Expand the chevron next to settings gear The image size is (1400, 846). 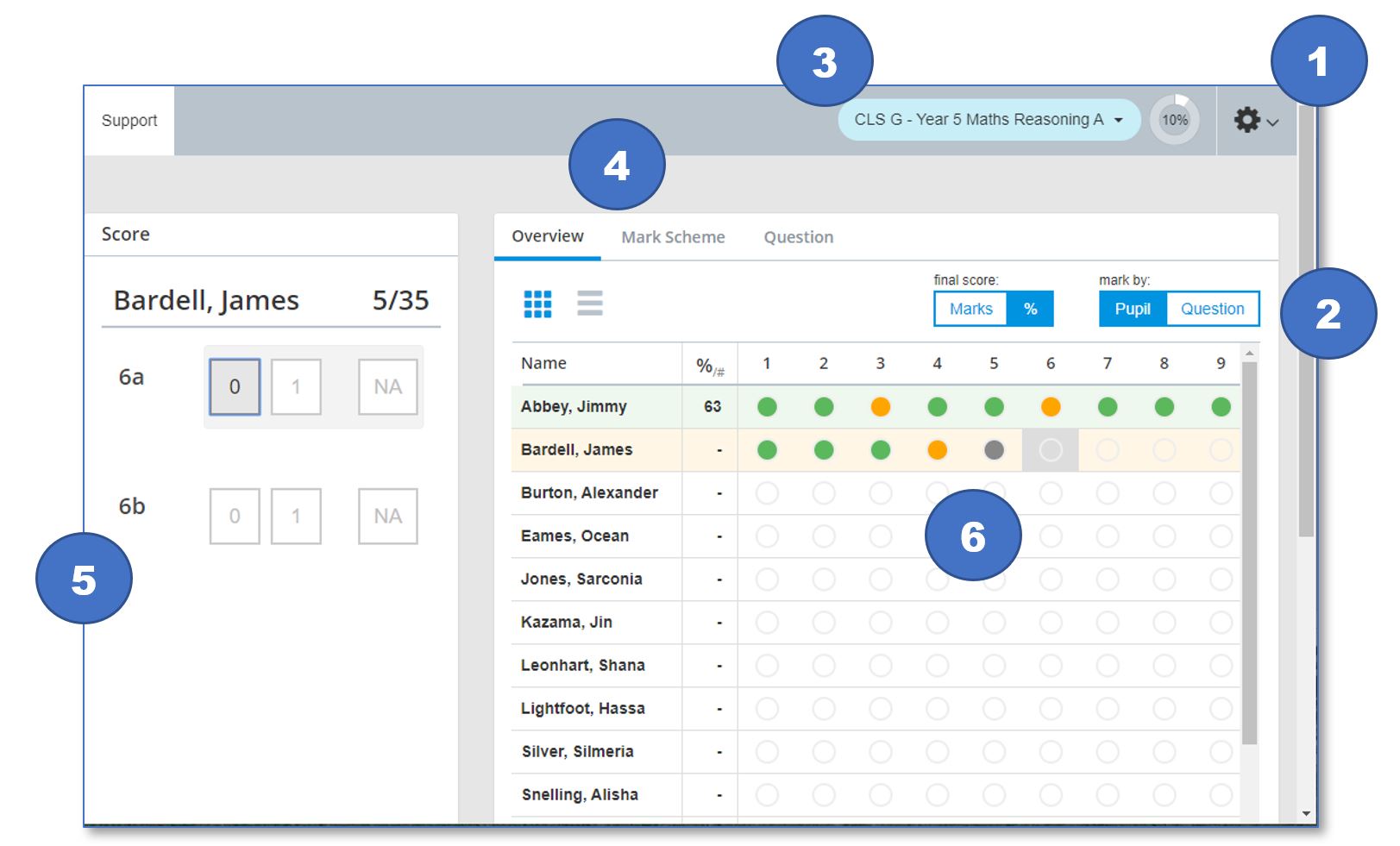click(x=1273, y=122)
